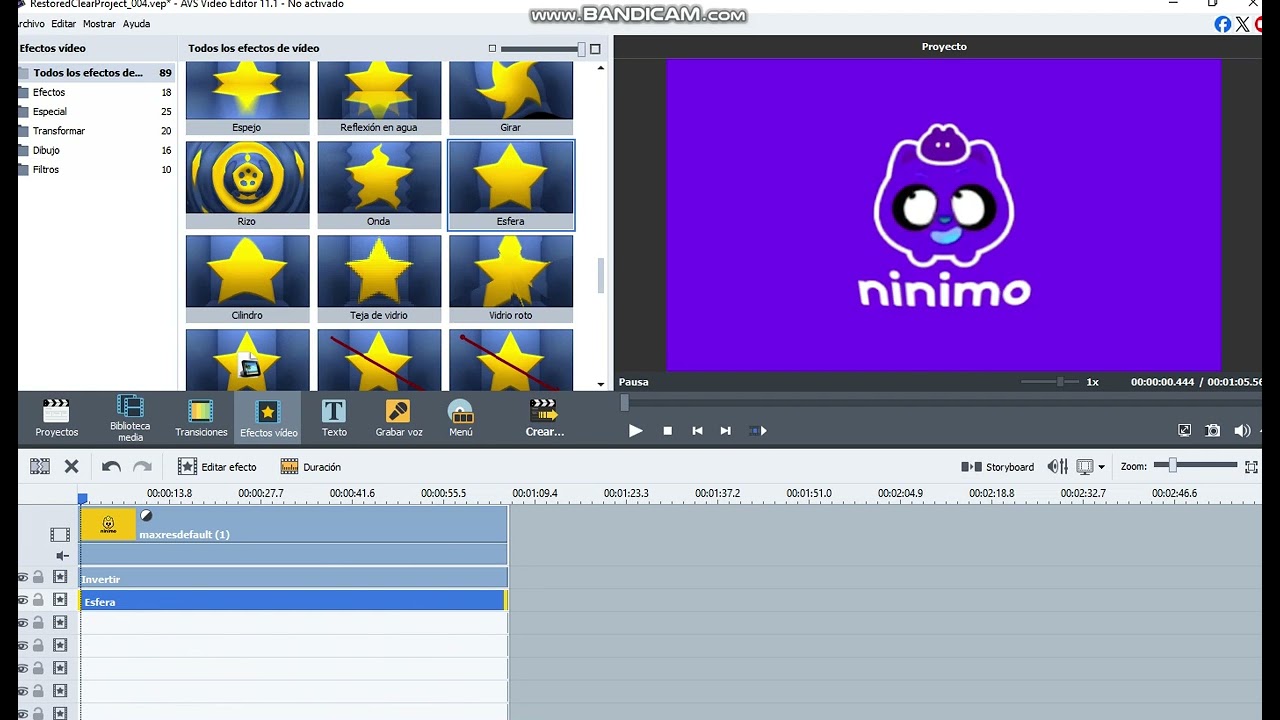1280x720 pixels.
Task: Click the large thumbnail size icon
Action: pyautogui.click(x=596, y=49)
